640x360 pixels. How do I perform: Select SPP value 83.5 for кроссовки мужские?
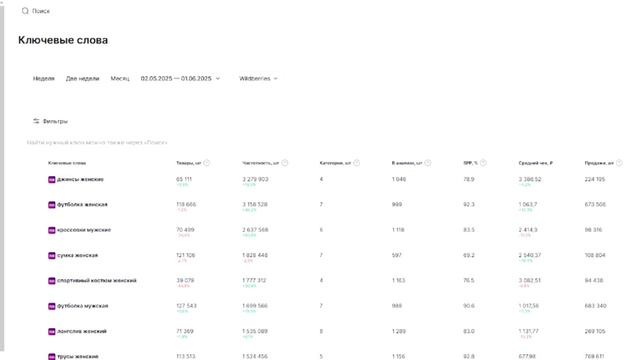(469, 230)
